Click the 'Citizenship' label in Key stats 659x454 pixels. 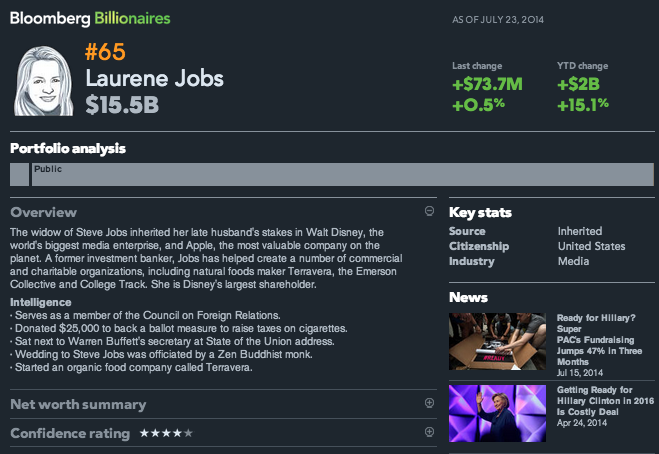pos(479,246)
